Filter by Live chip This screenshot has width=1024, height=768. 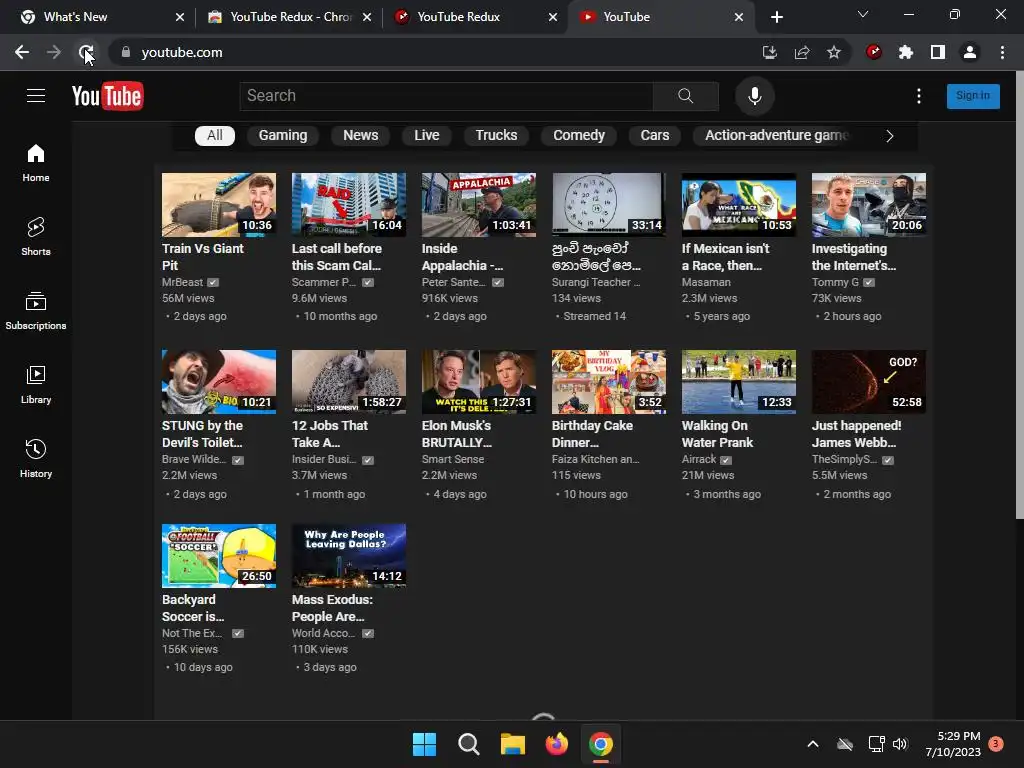click(x=426, y=135)
